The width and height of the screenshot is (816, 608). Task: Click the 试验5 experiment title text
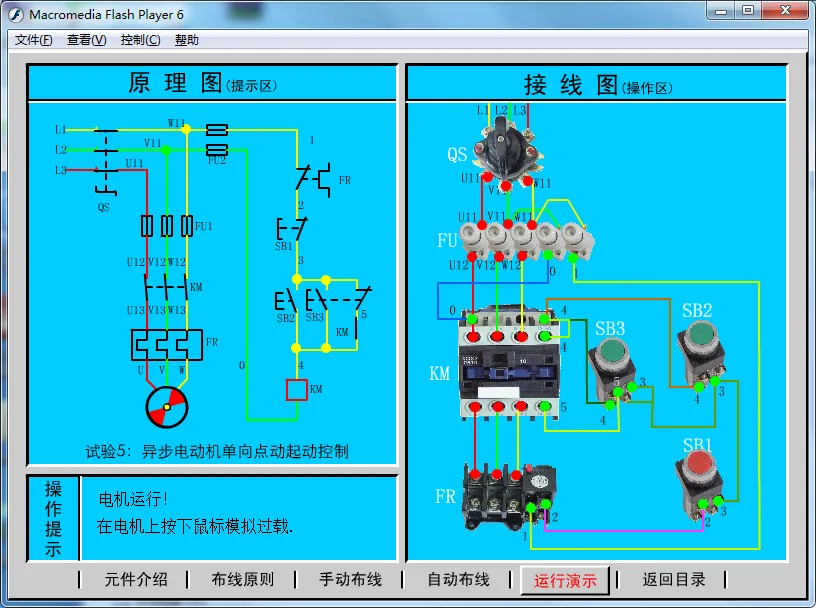217,451
